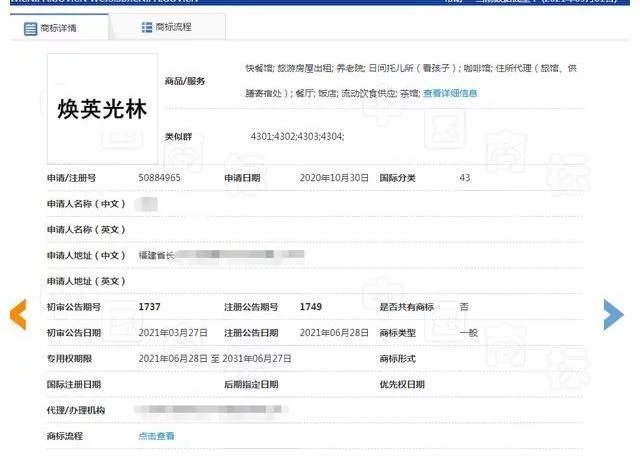Screen dimensions: 640x471
Task: Click the 商标流程 list icon
Action: click(147, 27)
